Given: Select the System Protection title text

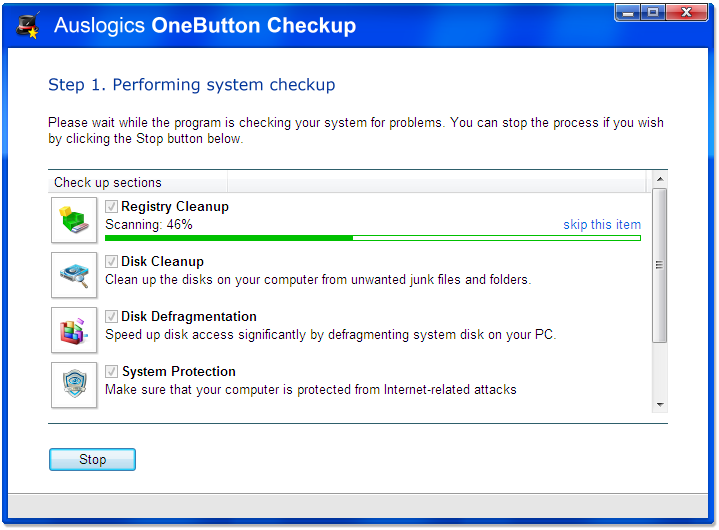Looking at the screenshot, I should (x=179, y=371).
